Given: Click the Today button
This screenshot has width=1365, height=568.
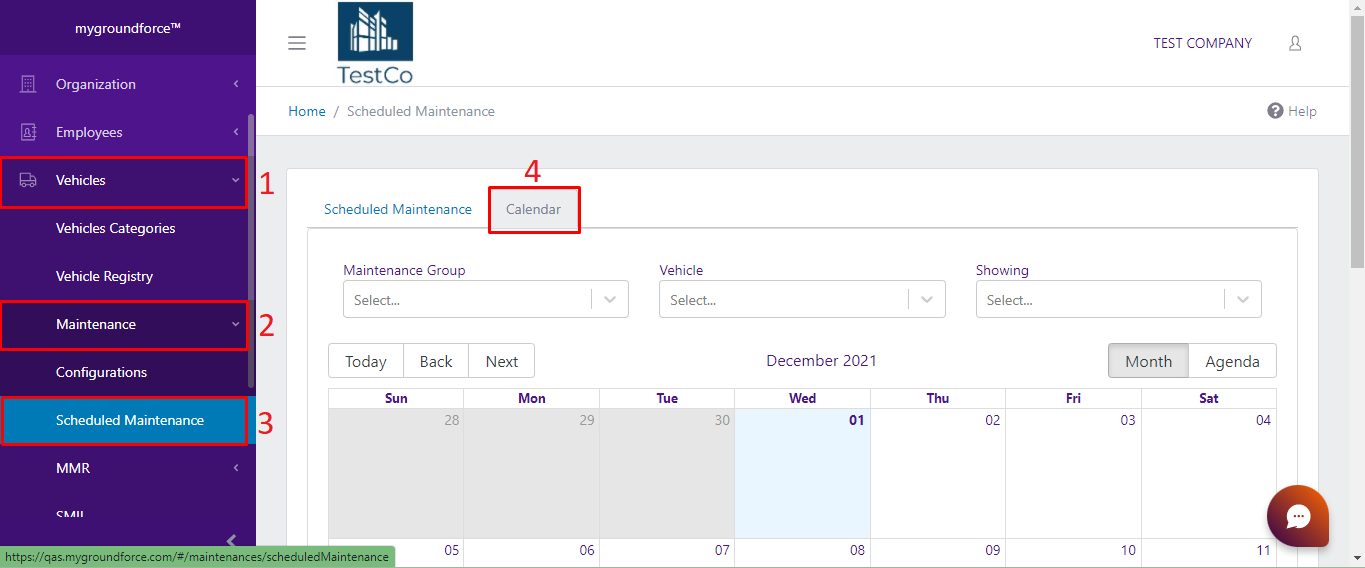Looking at the screenshot, I should pyautogui.click(x=366, y=361).
